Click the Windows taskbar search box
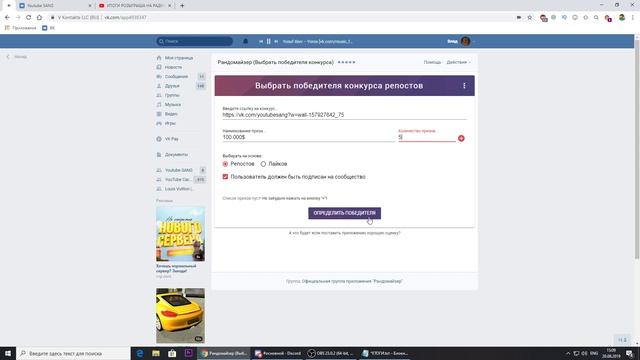640x360 pixels. click(x=73, y=353)
